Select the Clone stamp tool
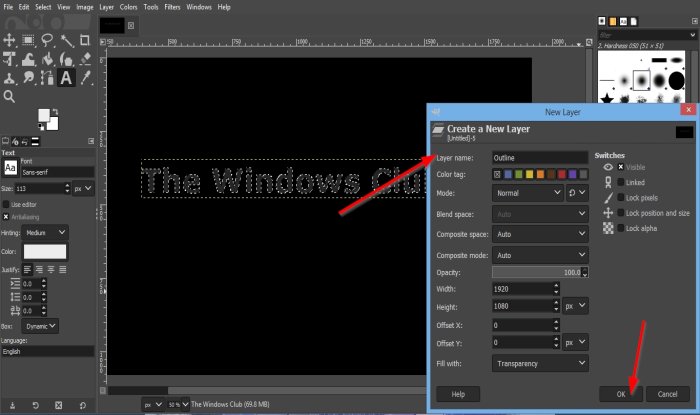The height and width of the screenshot is (415, 700). 9,79
